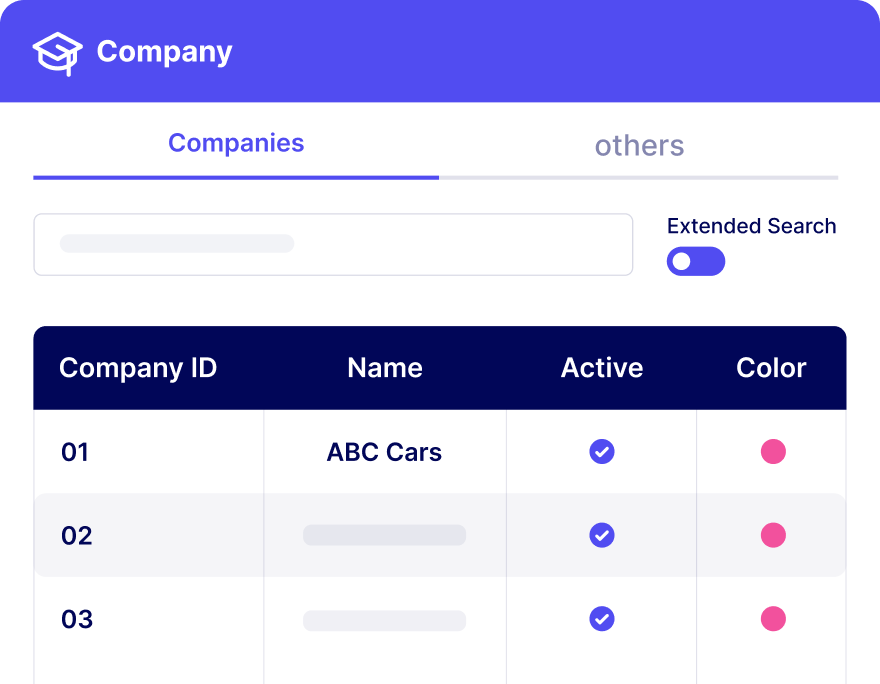Switch to the Companies tab
Screen dimensions: 880x684
point(236,143)
